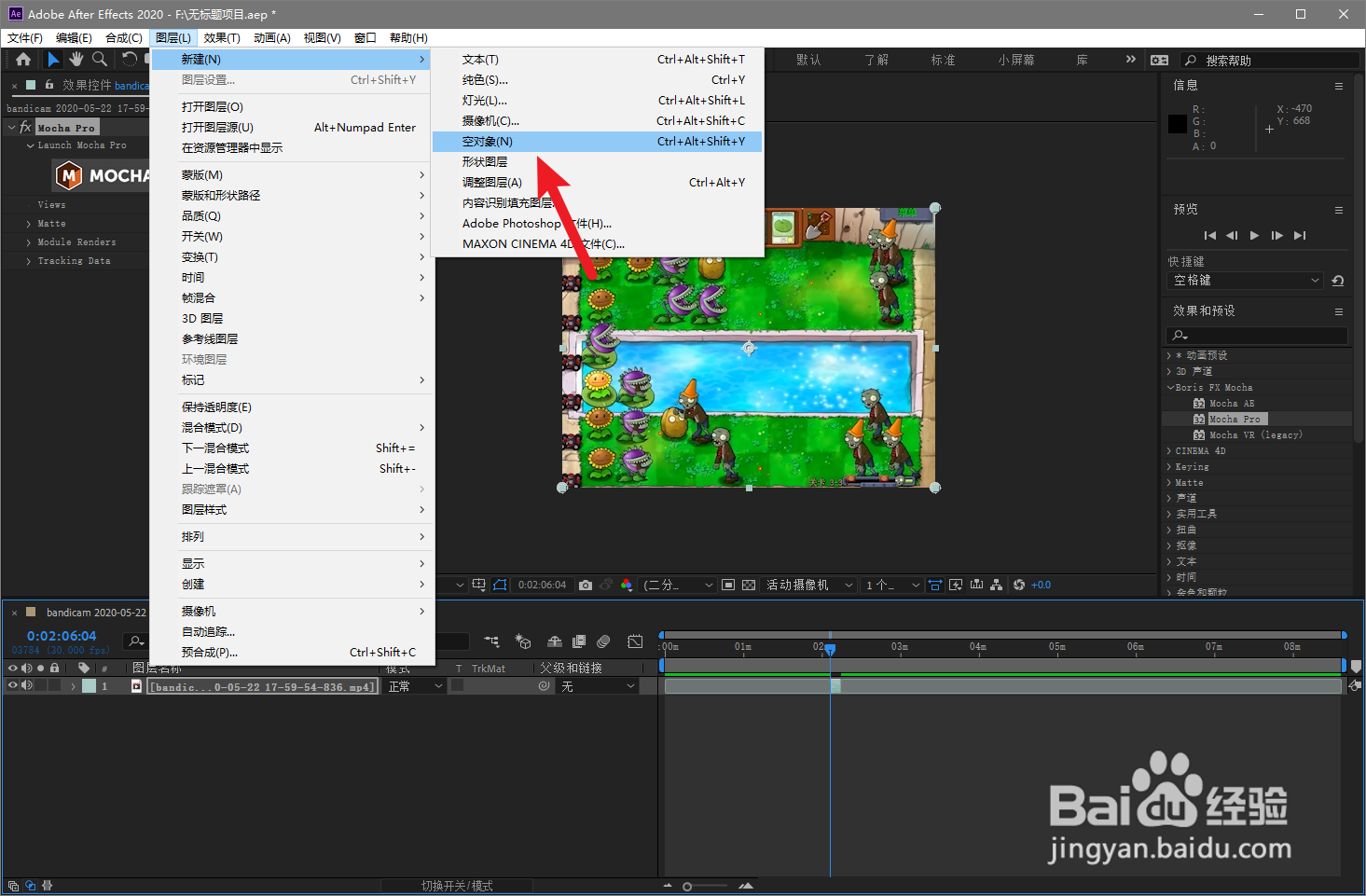Viewport: 1366px width, 896px height.
Task: Choose 预合成(P)... menu entry
Action: (x=293, y=653)
